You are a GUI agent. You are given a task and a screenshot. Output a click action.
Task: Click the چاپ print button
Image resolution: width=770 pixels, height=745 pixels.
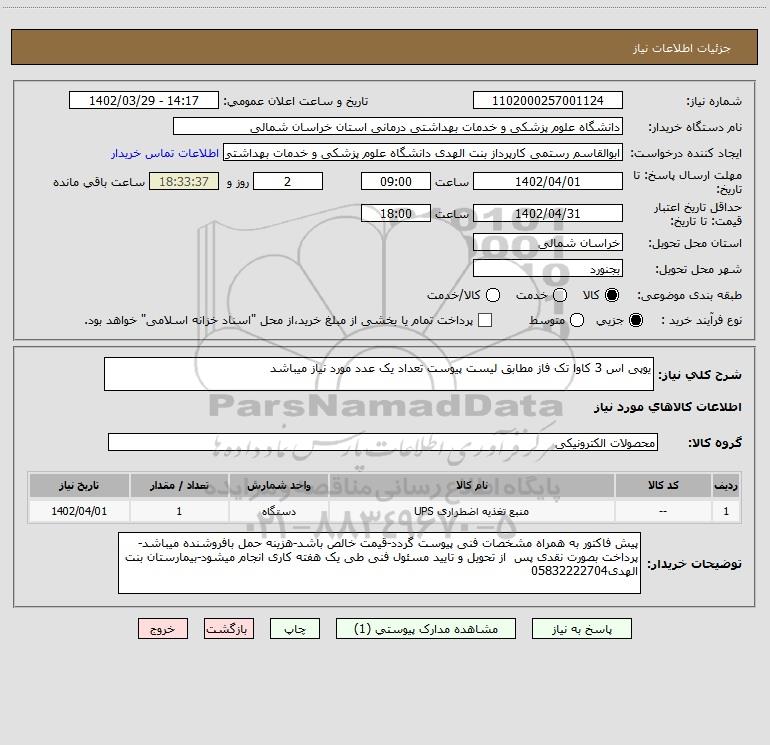[295, 629]
